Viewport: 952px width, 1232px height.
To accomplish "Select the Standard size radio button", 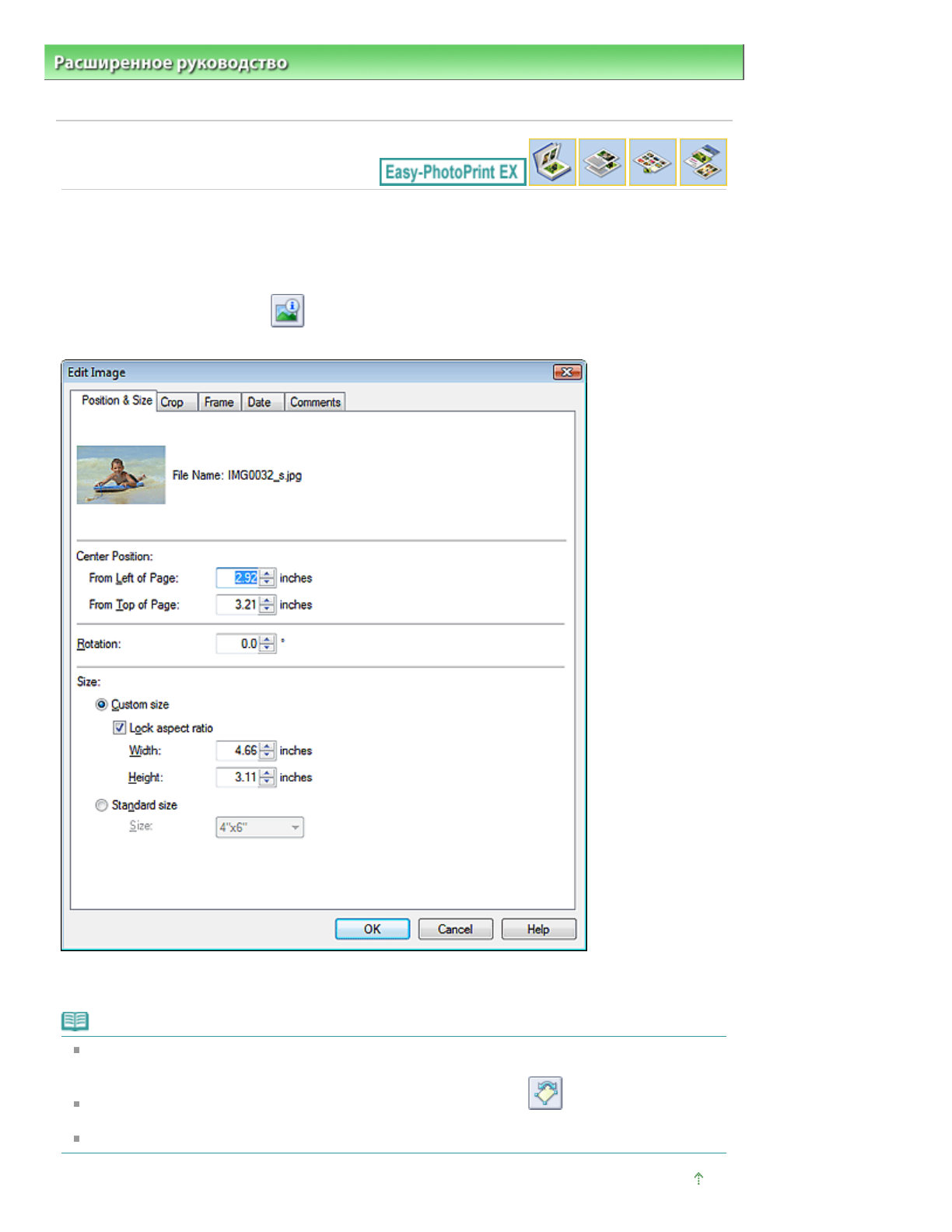I will click(102, 805).
